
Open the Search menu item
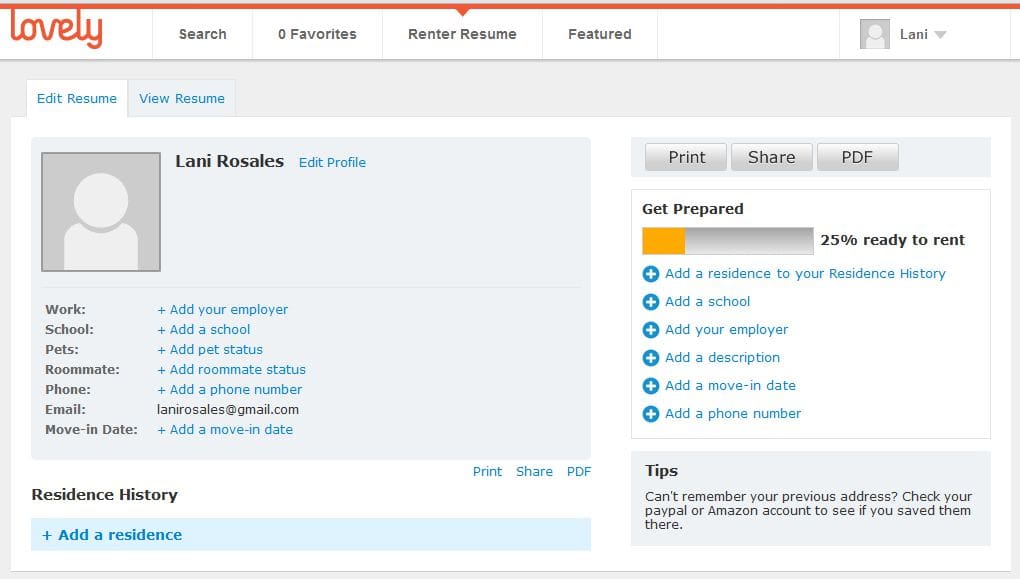(x=202, y=34)
